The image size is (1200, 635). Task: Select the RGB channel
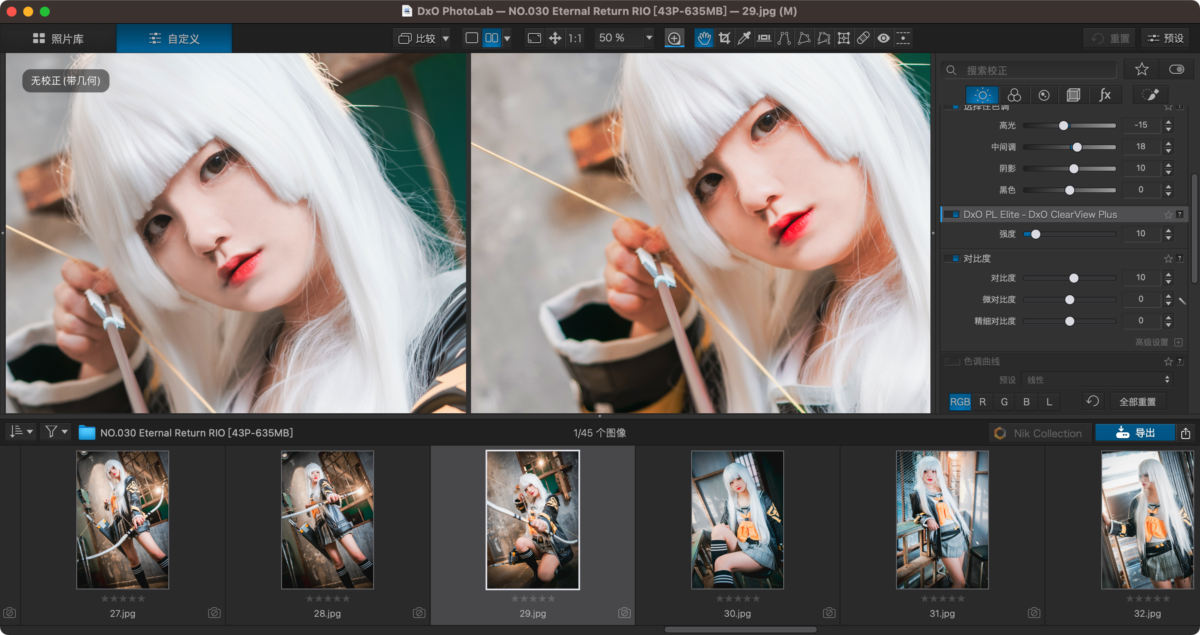point(960,401)
